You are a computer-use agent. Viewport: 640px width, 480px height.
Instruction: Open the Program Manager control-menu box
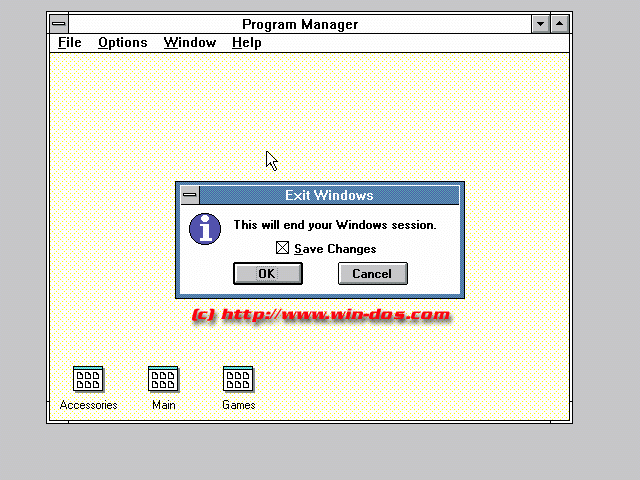click(59, 24)
